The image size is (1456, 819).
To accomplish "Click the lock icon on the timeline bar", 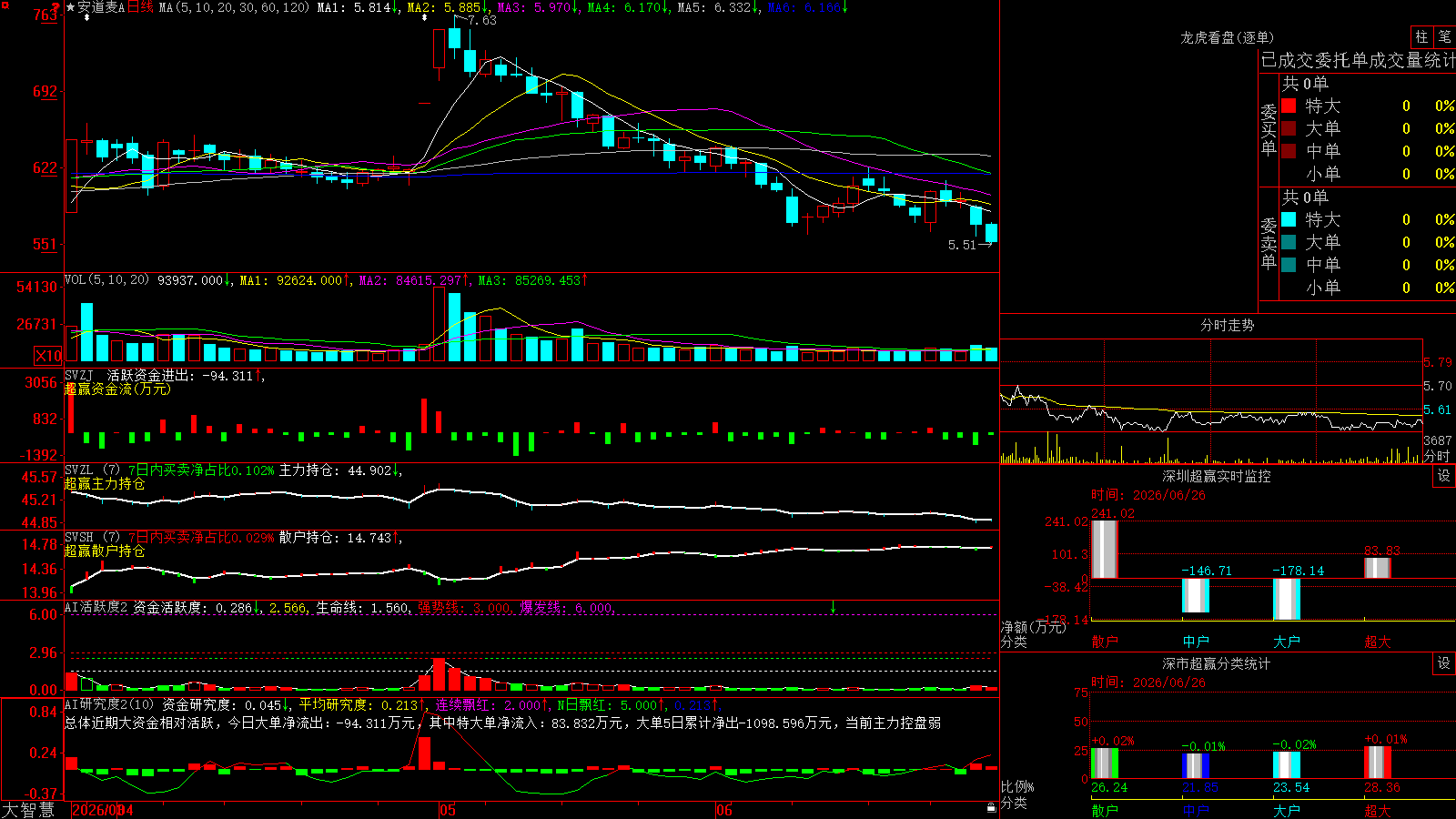I will point(991,808).
